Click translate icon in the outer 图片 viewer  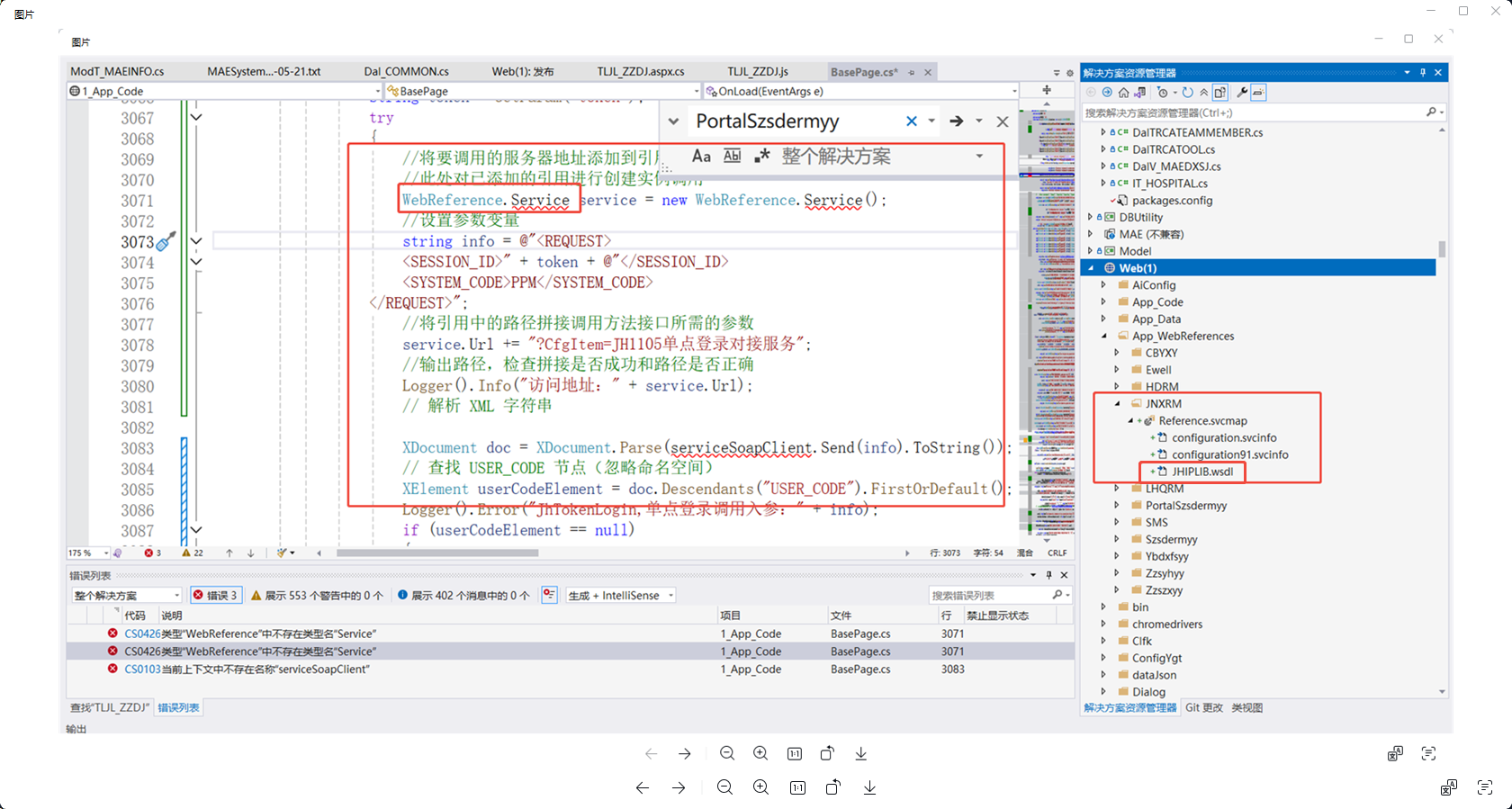click(1448, 787)
